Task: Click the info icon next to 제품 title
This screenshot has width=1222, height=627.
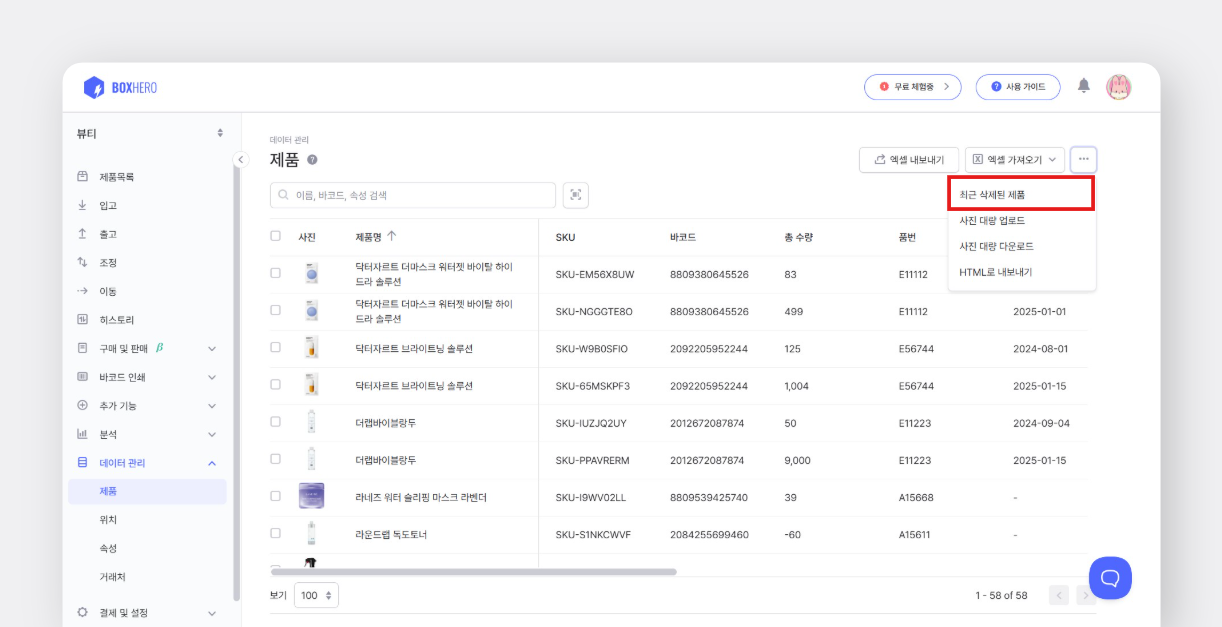Action: [x=312, y=160]
